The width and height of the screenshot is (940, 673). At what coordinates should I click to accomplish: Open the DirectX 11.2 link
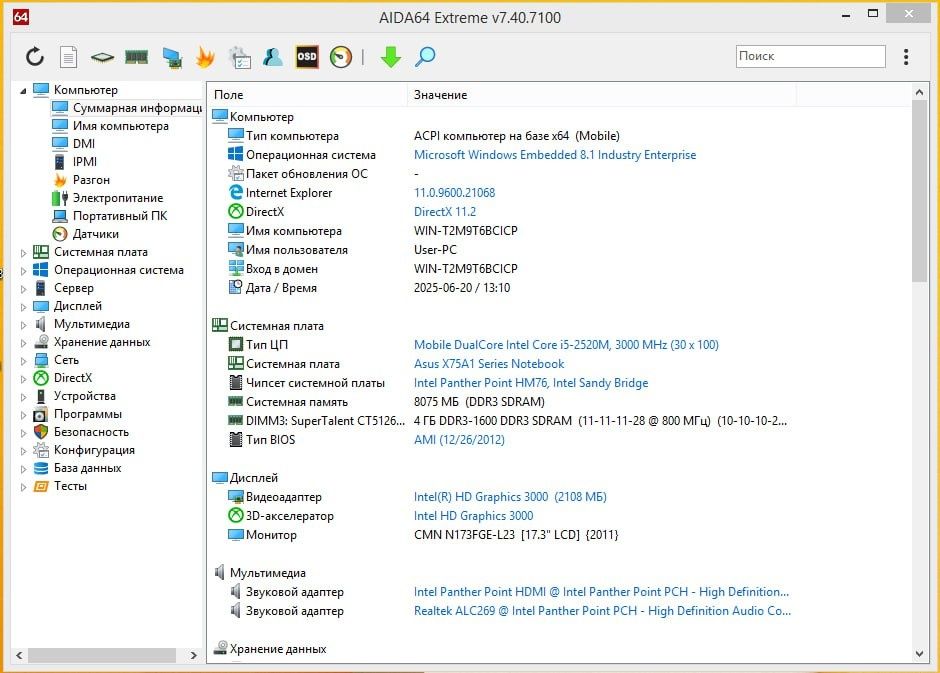click(445, 212)
